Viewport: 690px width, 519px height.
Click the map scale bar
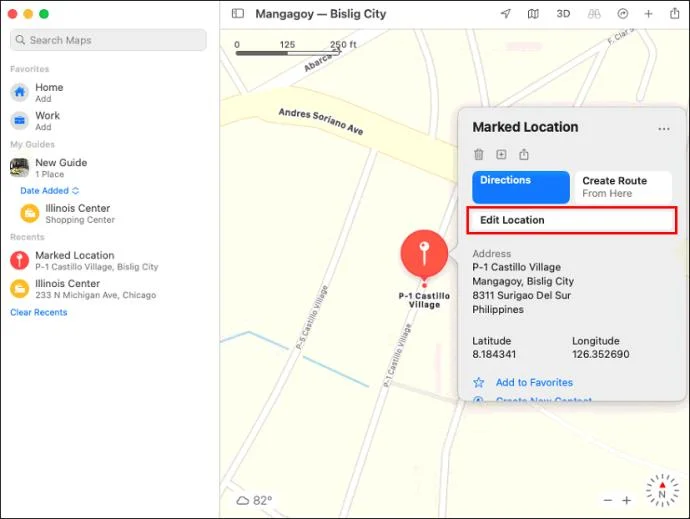[289, 53]
